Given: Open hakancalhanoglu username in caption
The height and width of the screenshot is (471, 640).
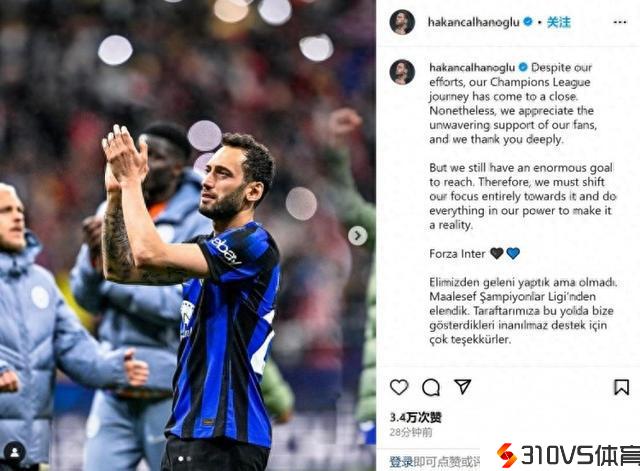Looking at the screenshot, I should click(472, 67).
